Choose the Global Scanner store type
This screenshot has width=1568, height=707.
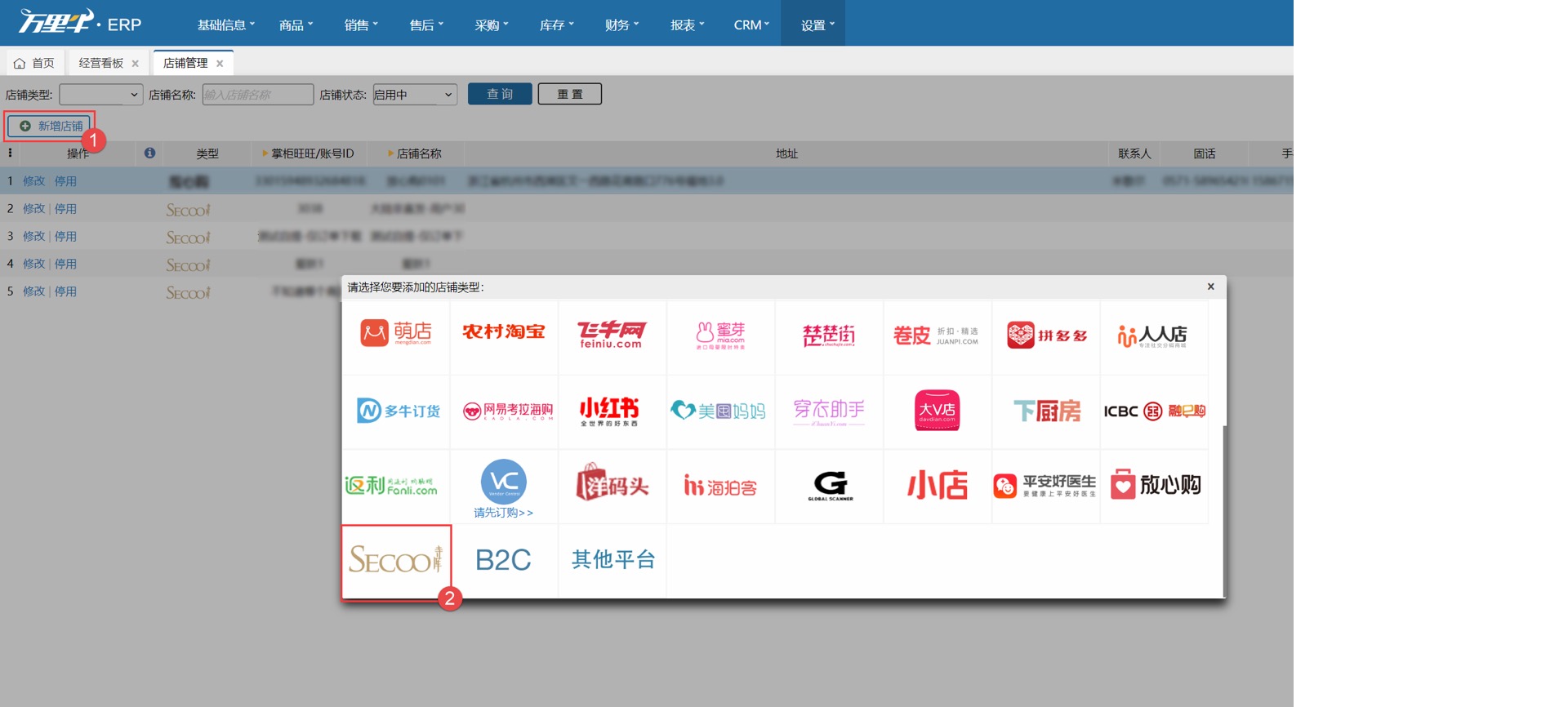[x=829, y=486]
